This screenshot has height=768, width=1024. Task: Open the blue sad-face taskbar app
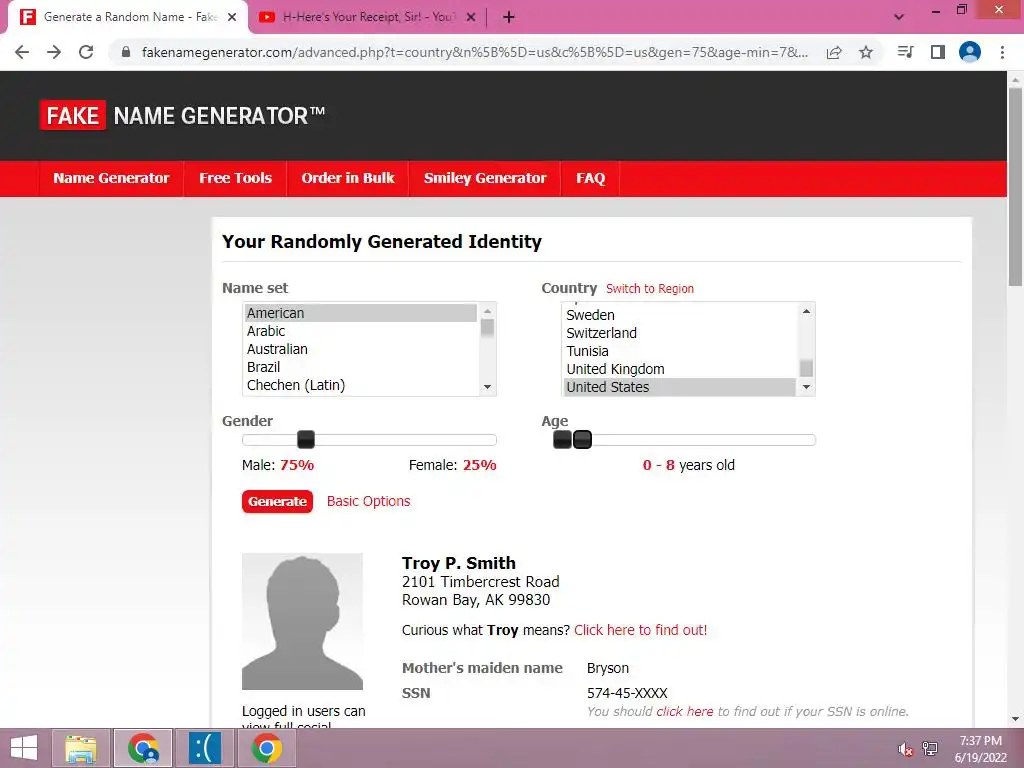(x=204, y=748)
